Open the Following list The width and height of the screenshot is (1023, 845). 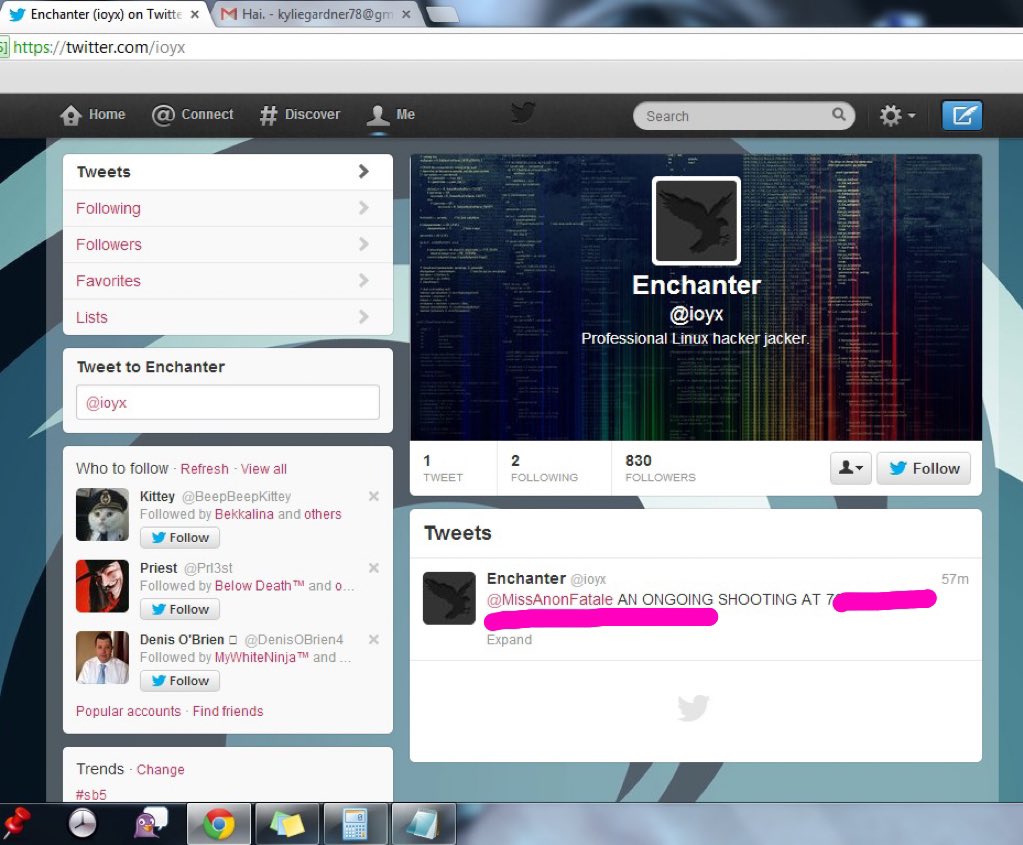[228, 208]
